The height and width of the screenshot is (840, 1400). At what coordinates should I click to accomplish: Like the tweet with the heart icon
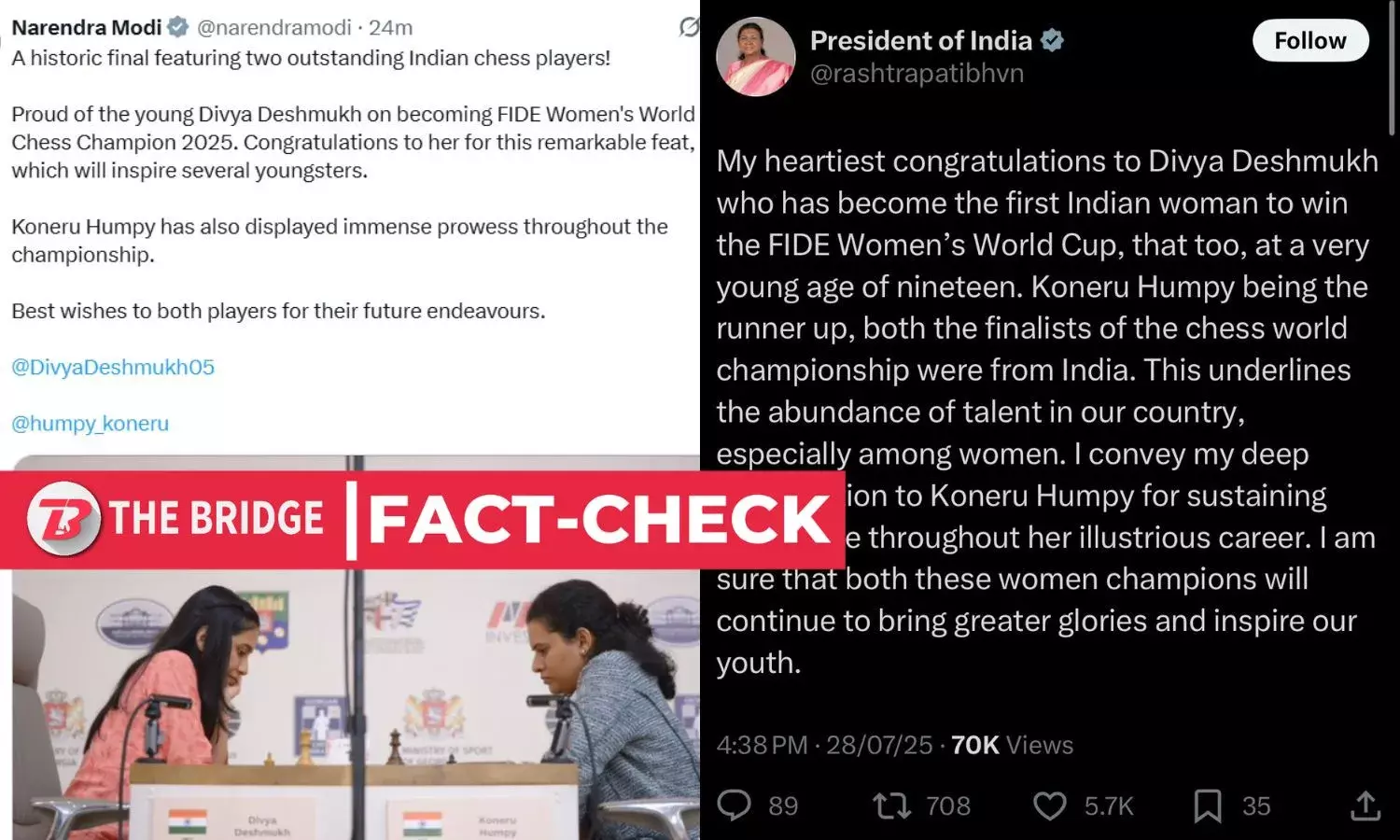click(x=1050, y=805)
